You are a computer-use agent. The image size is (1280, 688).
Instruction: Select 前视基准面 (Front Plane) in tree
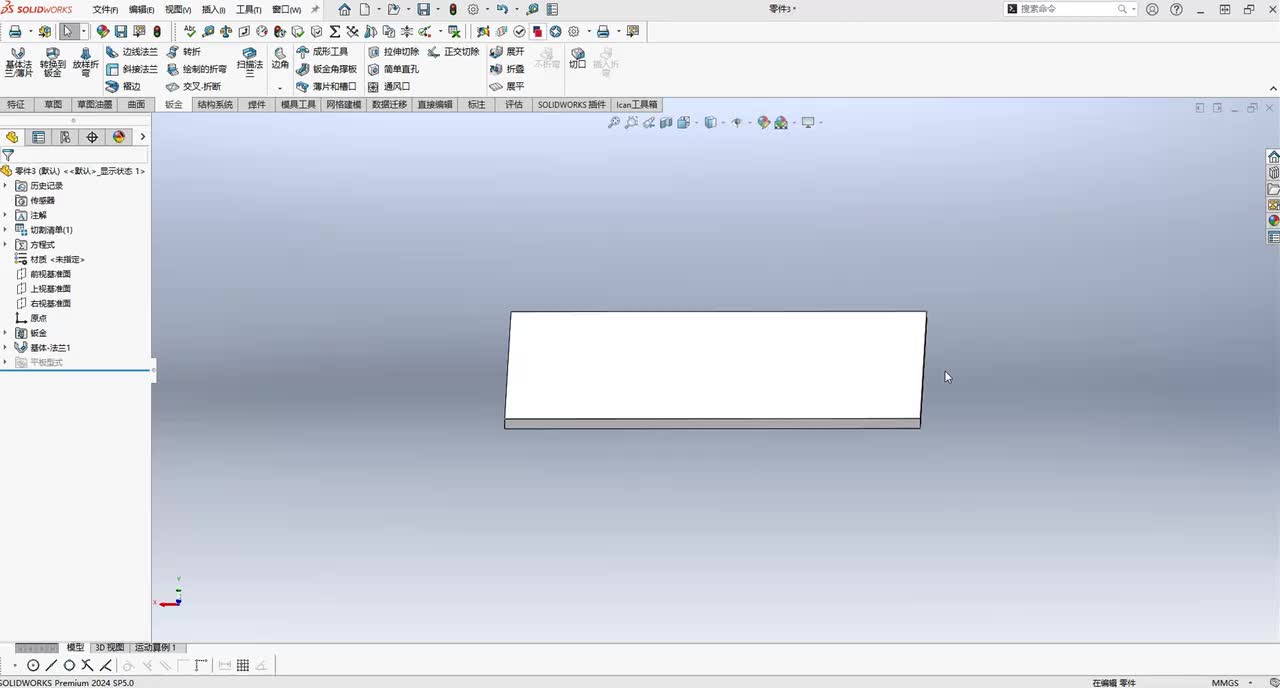click(43, 274)
